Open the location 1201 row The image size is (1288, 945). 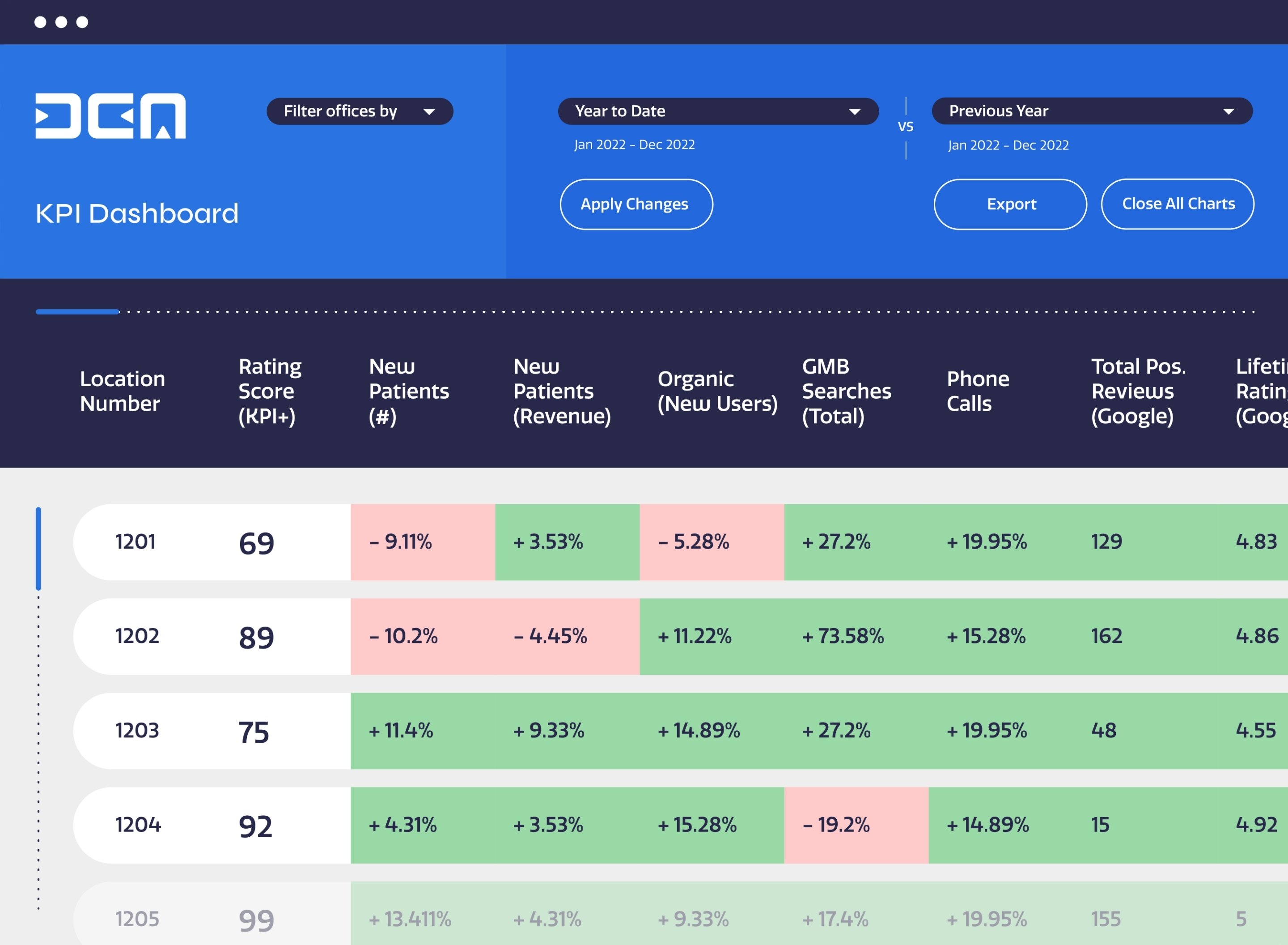pos(136,542)
